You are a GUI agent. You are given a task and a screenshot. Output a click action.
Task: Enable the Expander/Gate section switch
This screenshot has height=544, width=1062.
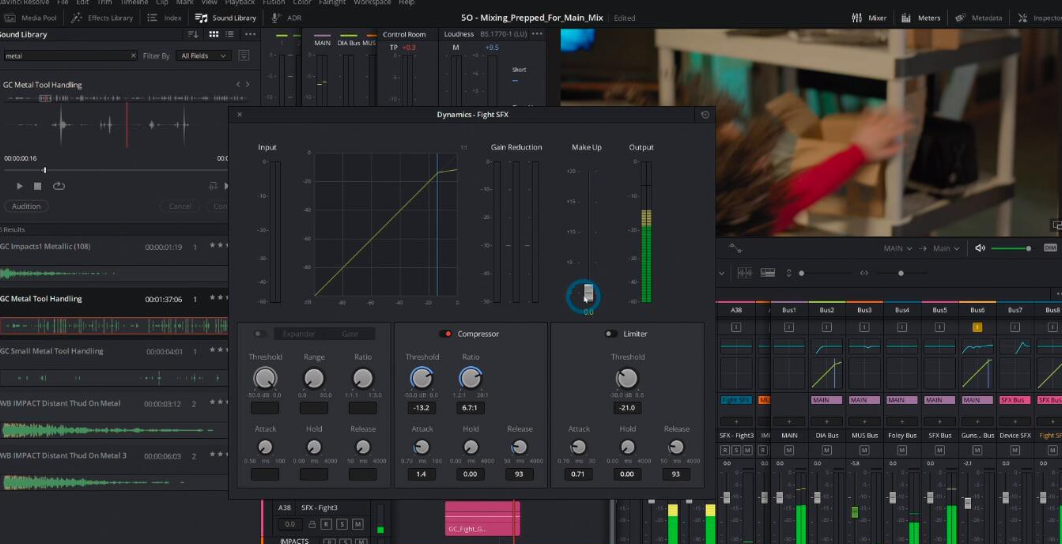coord(259,334)
